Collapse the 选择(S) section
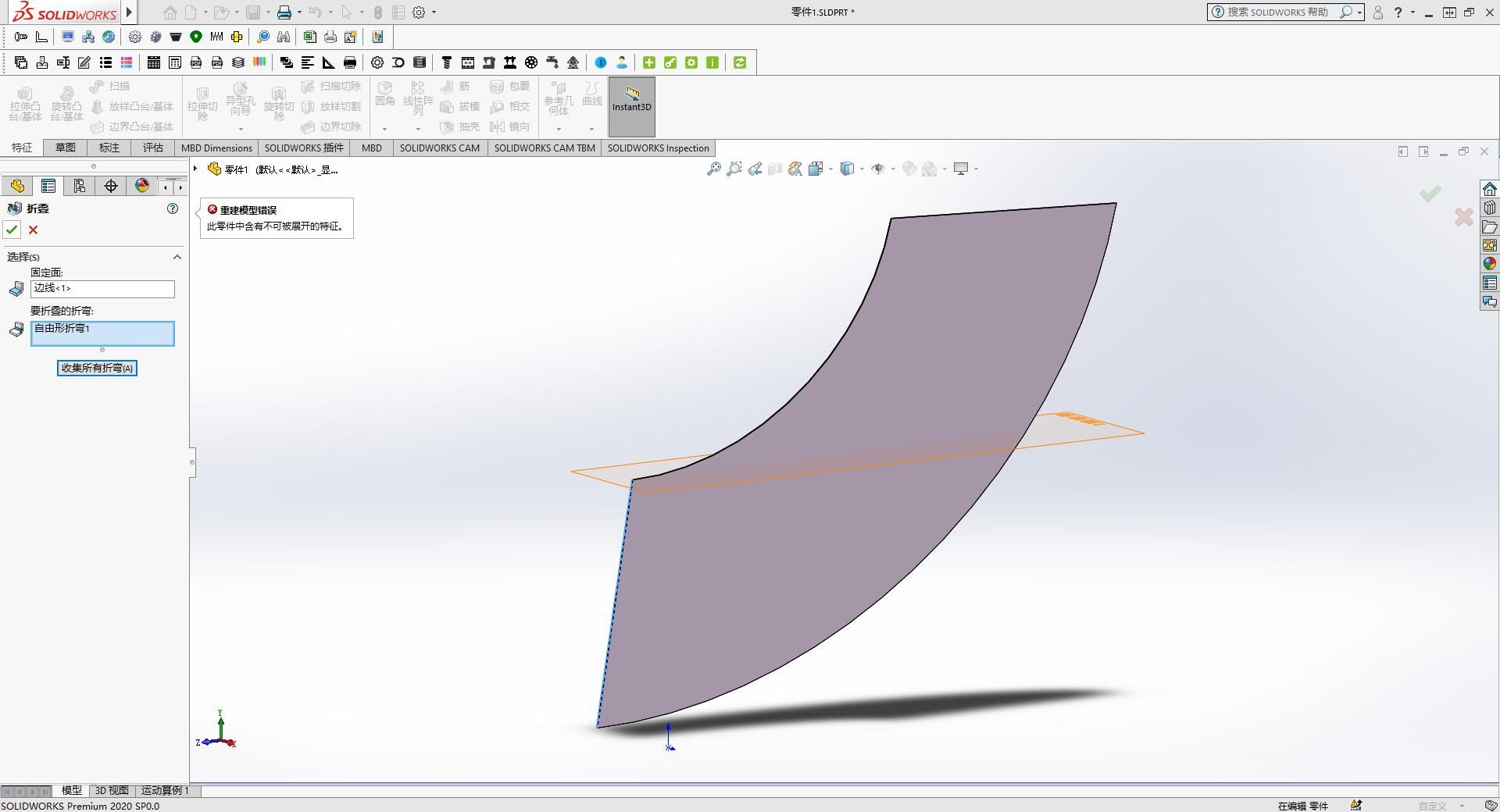The image size is (1500, 812). click(x=177, y=257)
